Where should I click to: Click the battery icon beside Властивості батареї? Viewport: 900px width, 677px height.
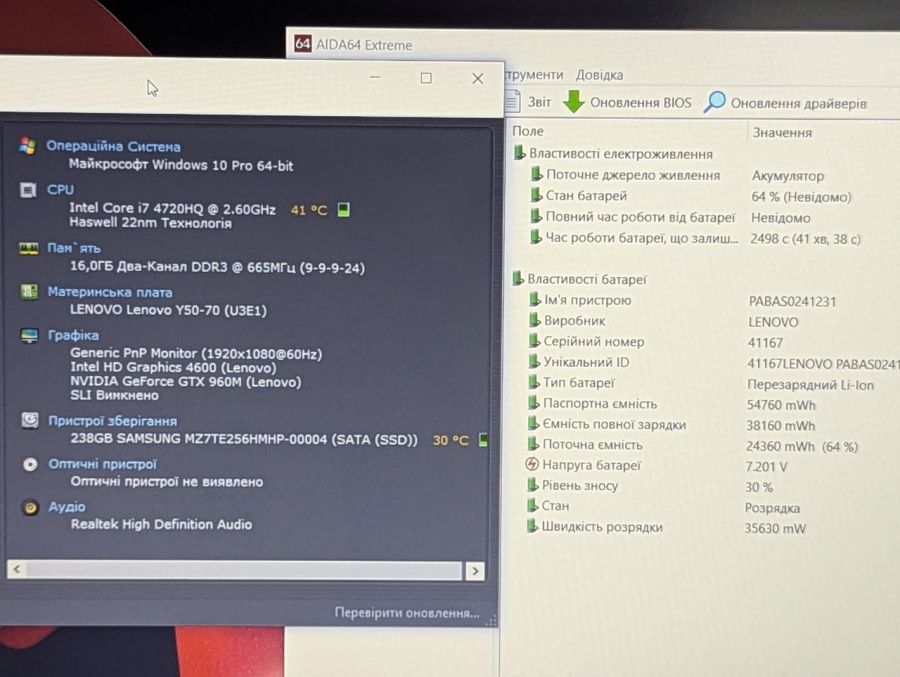tap(518, 278)
